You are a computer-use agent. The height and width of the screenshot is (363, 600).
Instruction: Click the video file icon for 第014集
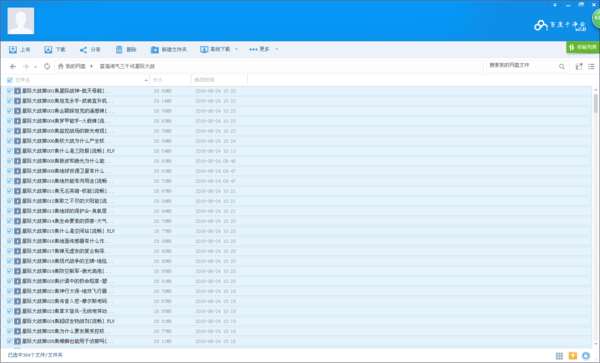[17, 221]
